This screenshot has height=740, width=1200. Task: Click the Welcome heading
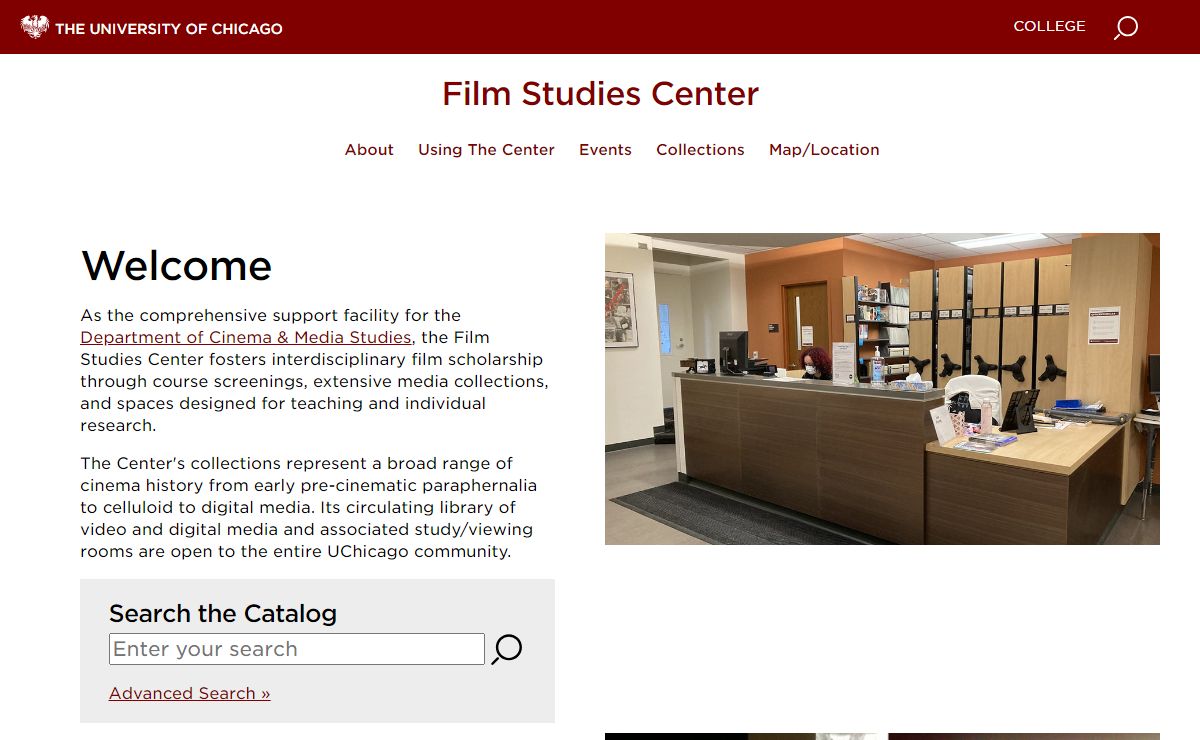tap(176, 266)
